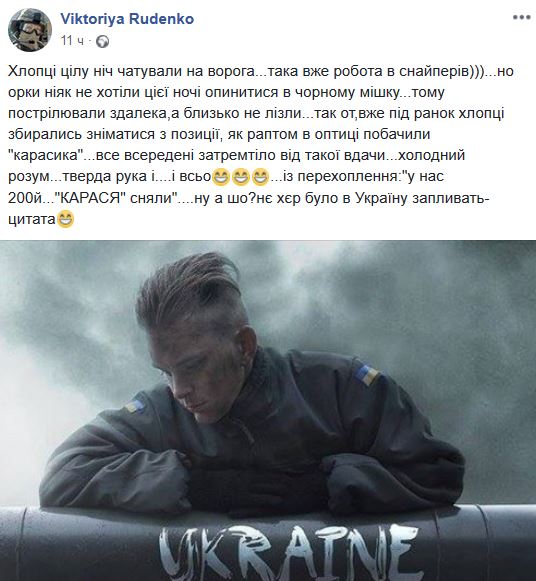Click the laughing emoji after 'цитата'

pyautogui.click(x=66, y=220)
